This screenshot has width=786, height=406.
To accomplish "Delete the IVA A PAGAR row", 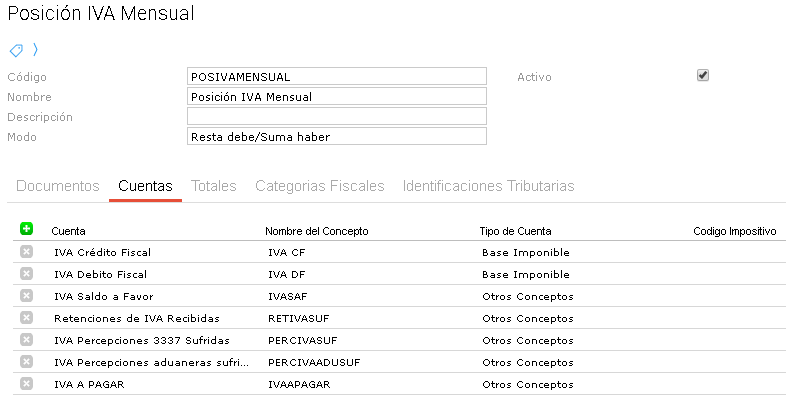I will tap(26, 384).
